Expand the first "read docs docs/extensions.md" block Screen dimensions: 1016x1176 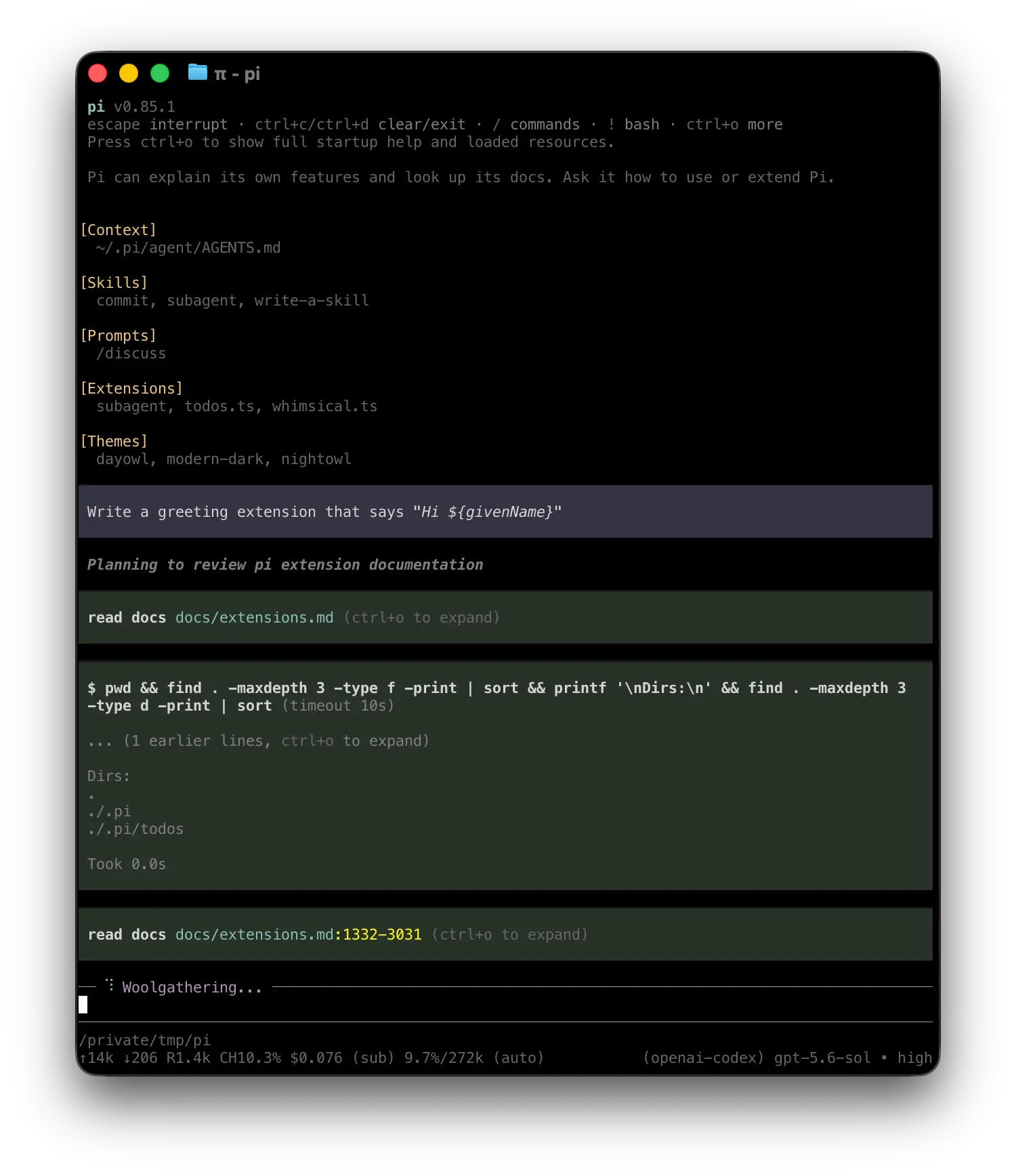(505, 617)
